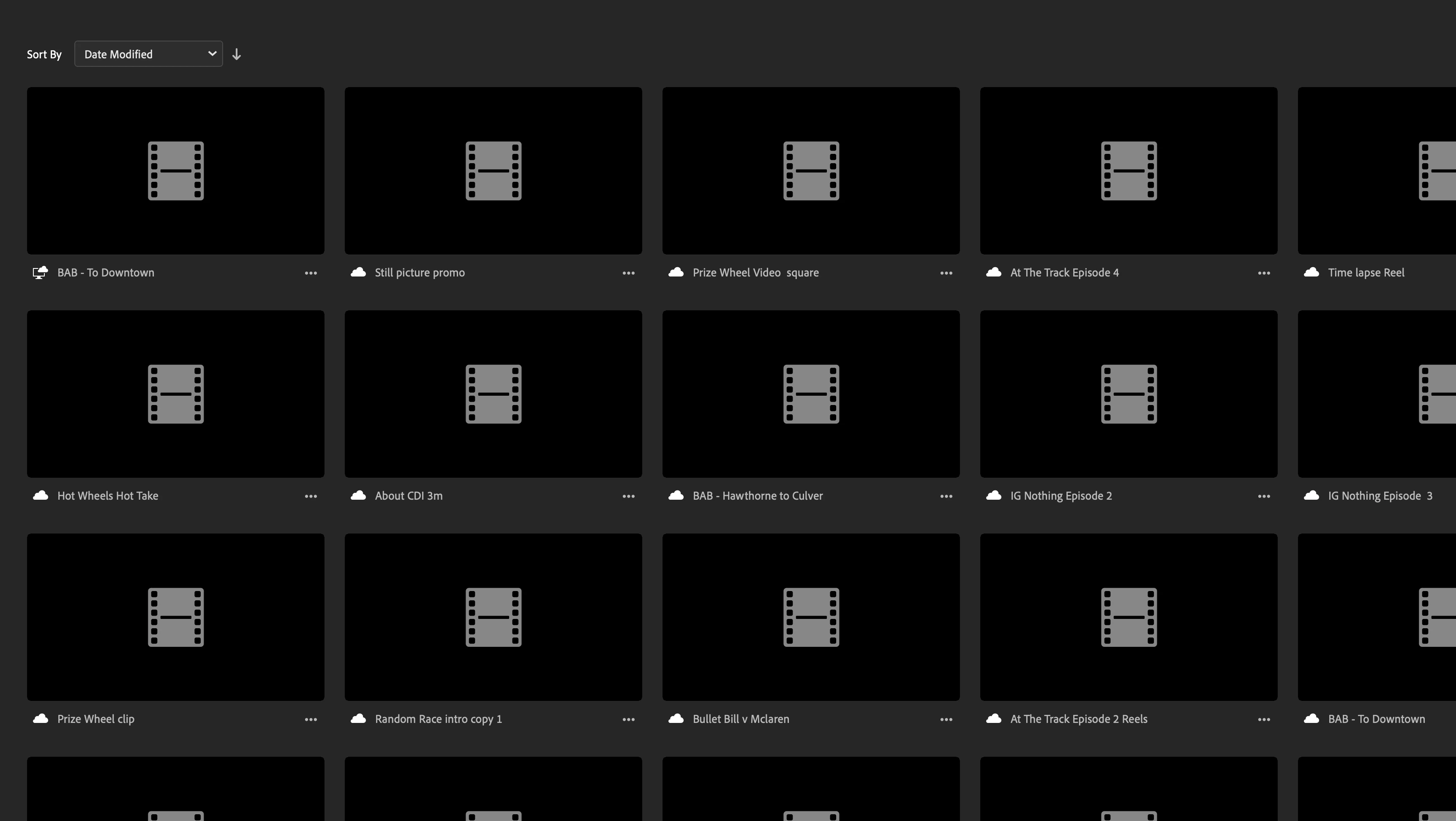
Task: Click the IG Nothing Episode 3 project label
Action: (x=1379, y=496)
